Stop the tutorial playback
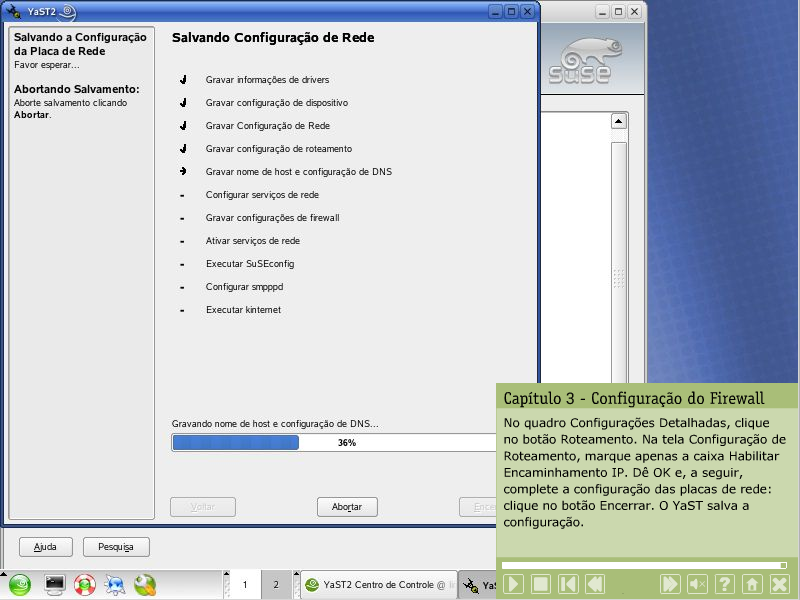Image resolution: width=800 pixels, height=600 pixels. [x=541, y=584]
